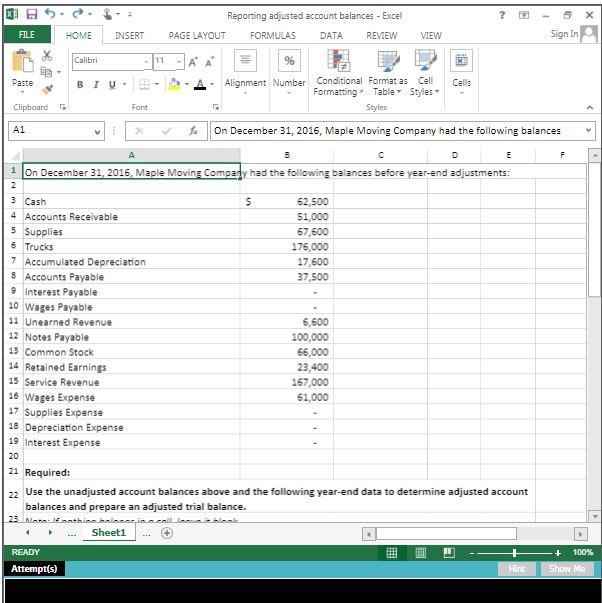This screenshot has height=603, width=602.
Task: Collapse the ribbon with the chevron
Action: click(x=589, y=108)
